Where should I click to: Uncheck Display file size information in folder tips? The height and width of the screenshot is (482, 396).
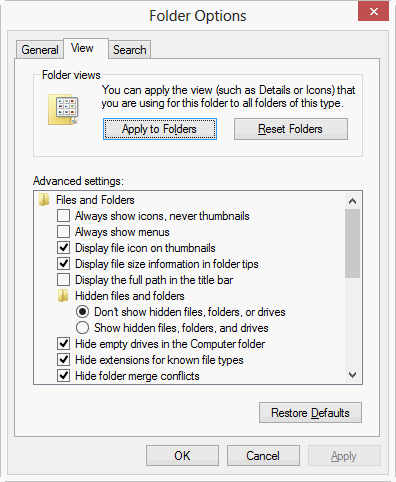point(63,264)
